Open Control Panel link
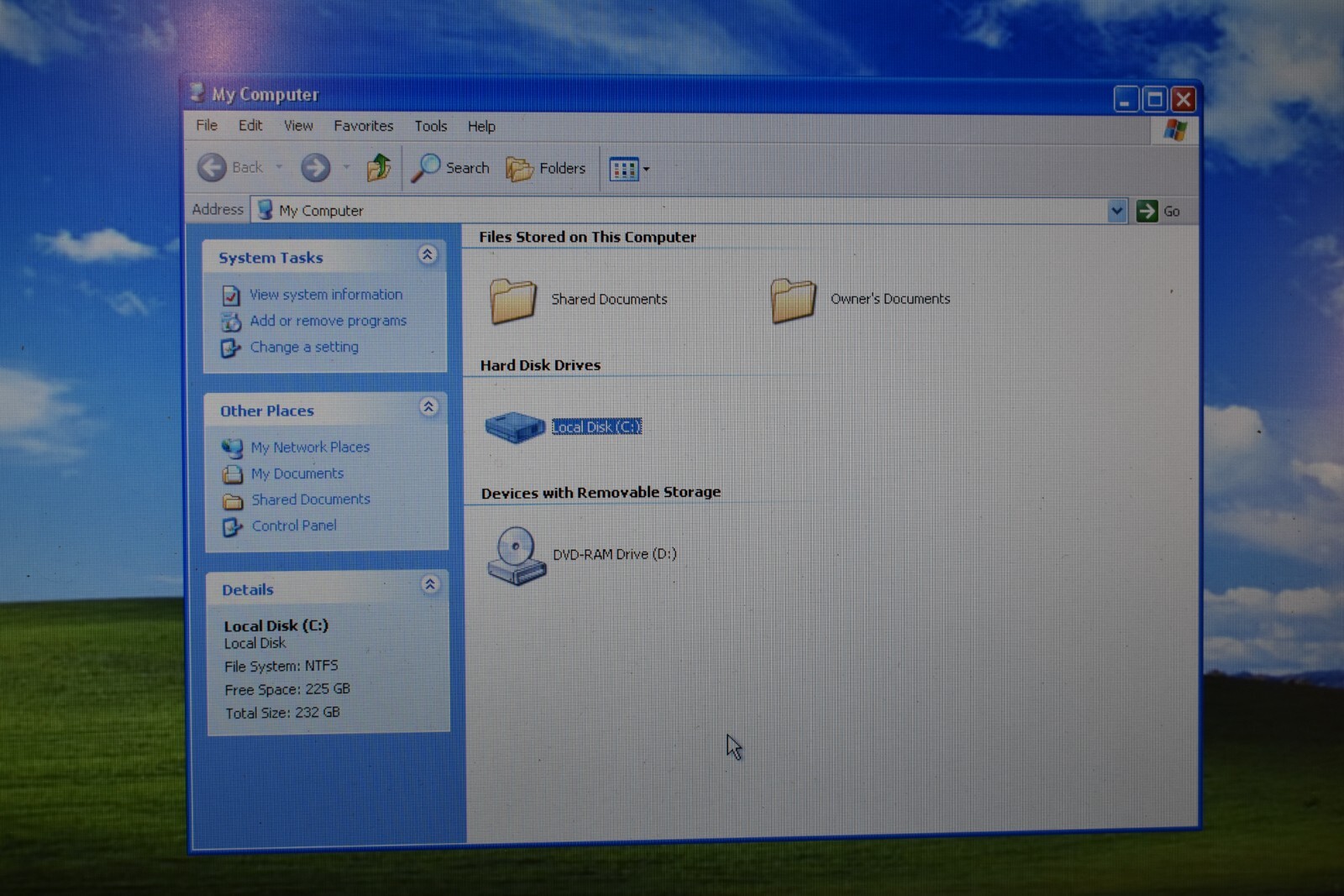This screenshot has height=896, width=1344. pos(294,526)
